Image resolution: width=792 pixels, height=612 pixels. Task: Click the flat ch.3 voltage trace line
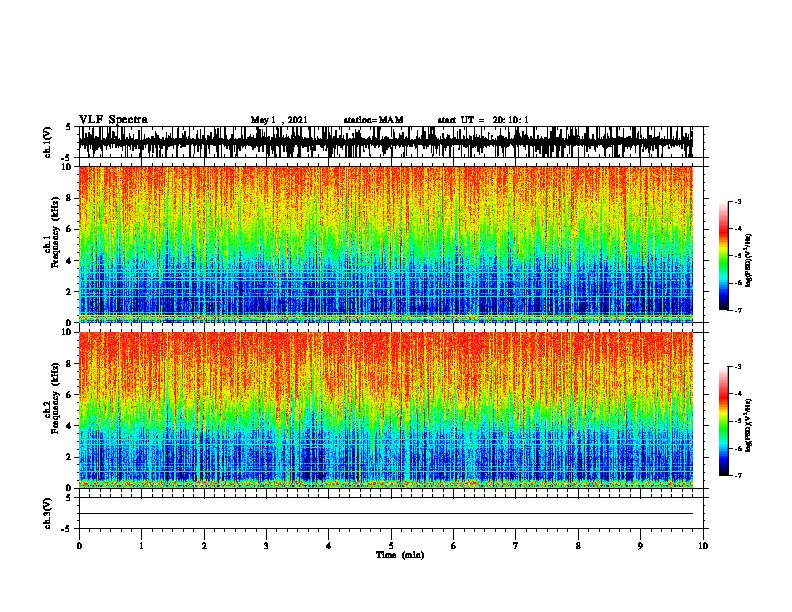[x=385, y=514]
